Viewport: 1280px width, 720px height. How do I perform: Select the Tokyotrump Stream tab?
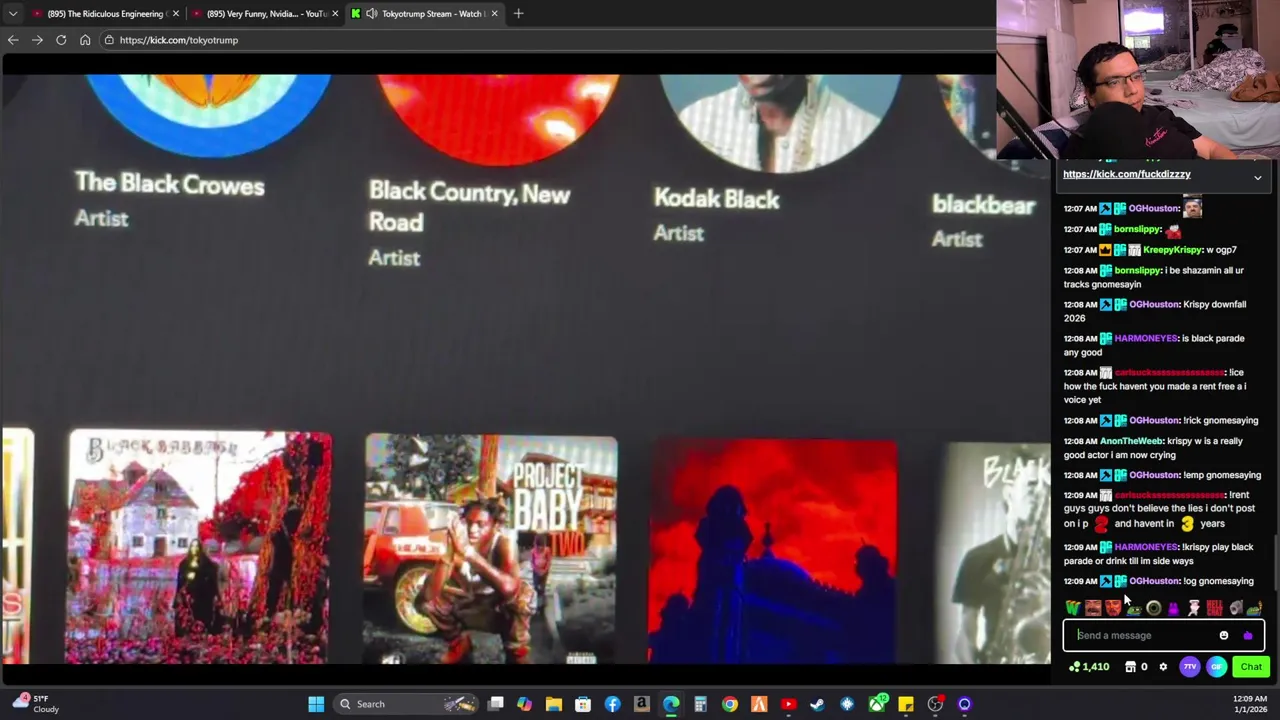click(x=424, y=14)
